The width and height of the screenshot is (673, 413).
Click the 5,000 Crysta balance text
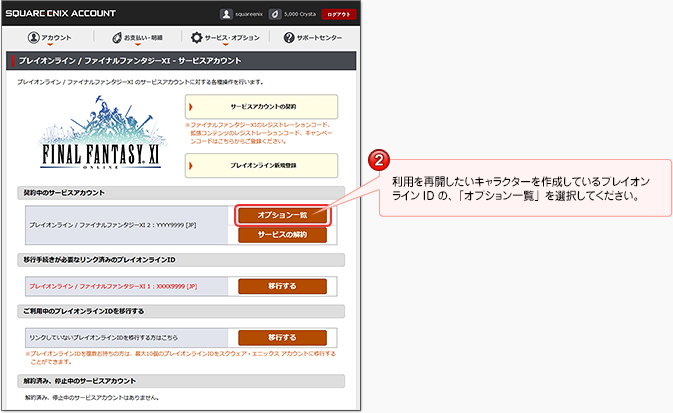click(x=300, y=14)
